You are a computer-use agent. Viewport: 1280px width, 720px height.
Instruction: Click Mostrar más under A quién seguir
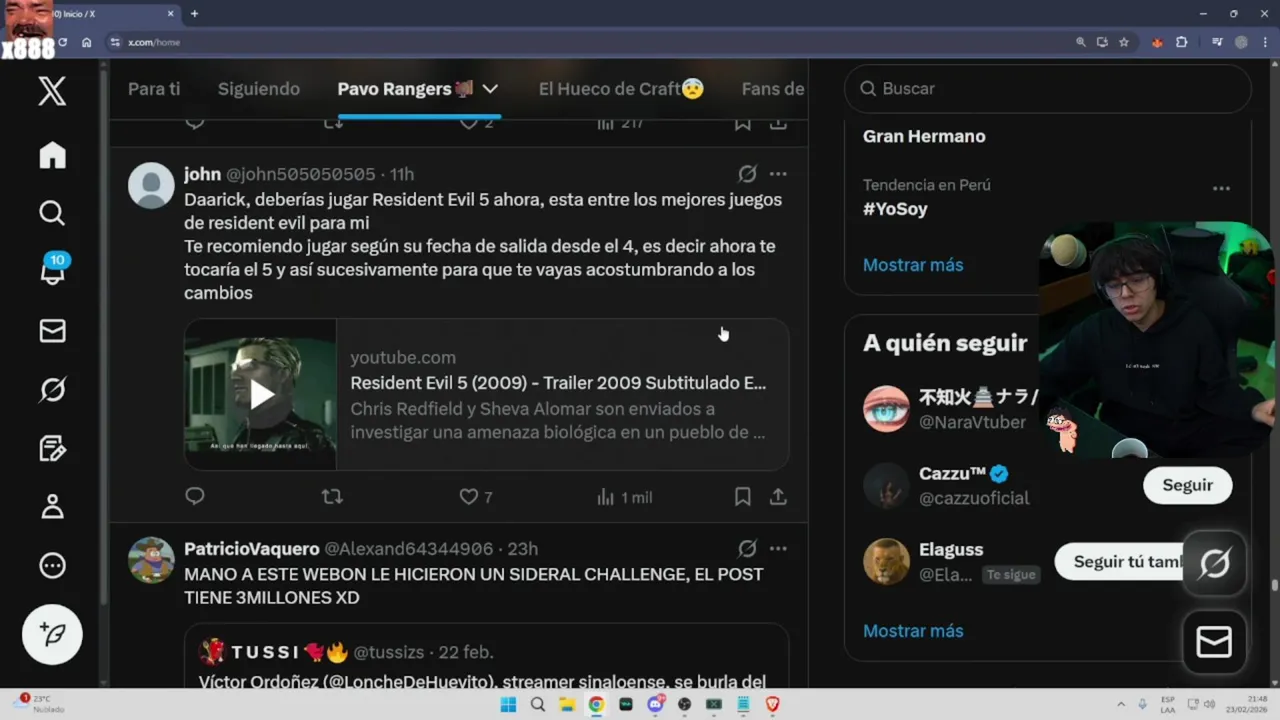(x=913, y=631)
